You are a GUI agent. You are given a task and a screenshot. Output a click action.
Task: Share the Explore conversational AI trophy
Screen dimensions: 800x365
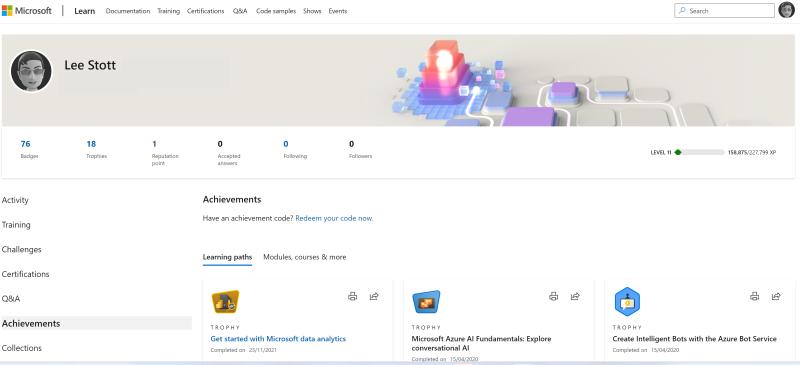coord(575,296)
